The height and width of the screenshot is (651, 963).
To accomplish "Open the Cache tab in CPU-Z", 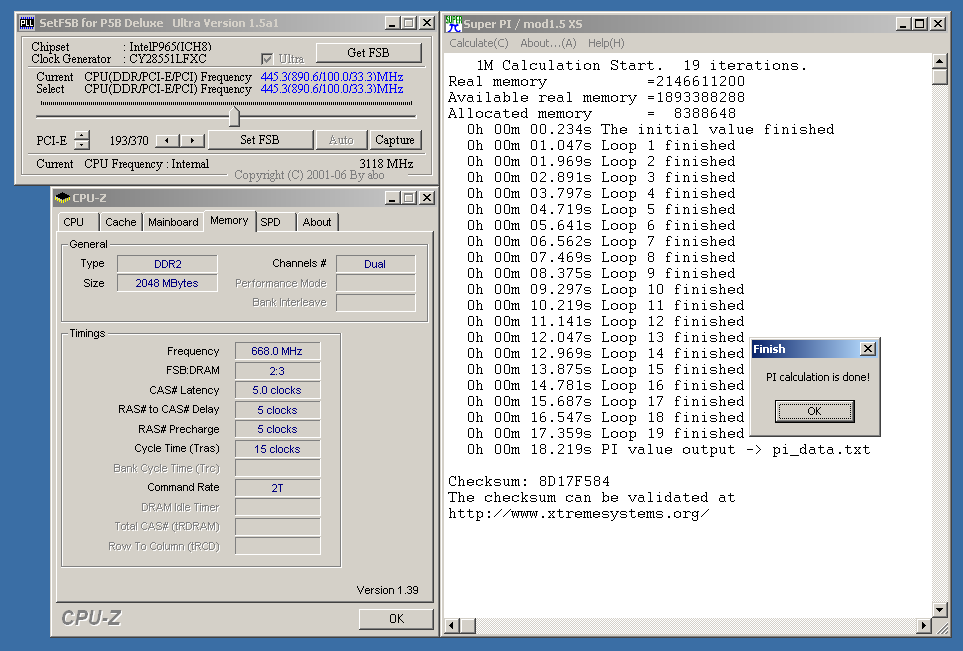I will pos(121,222).
